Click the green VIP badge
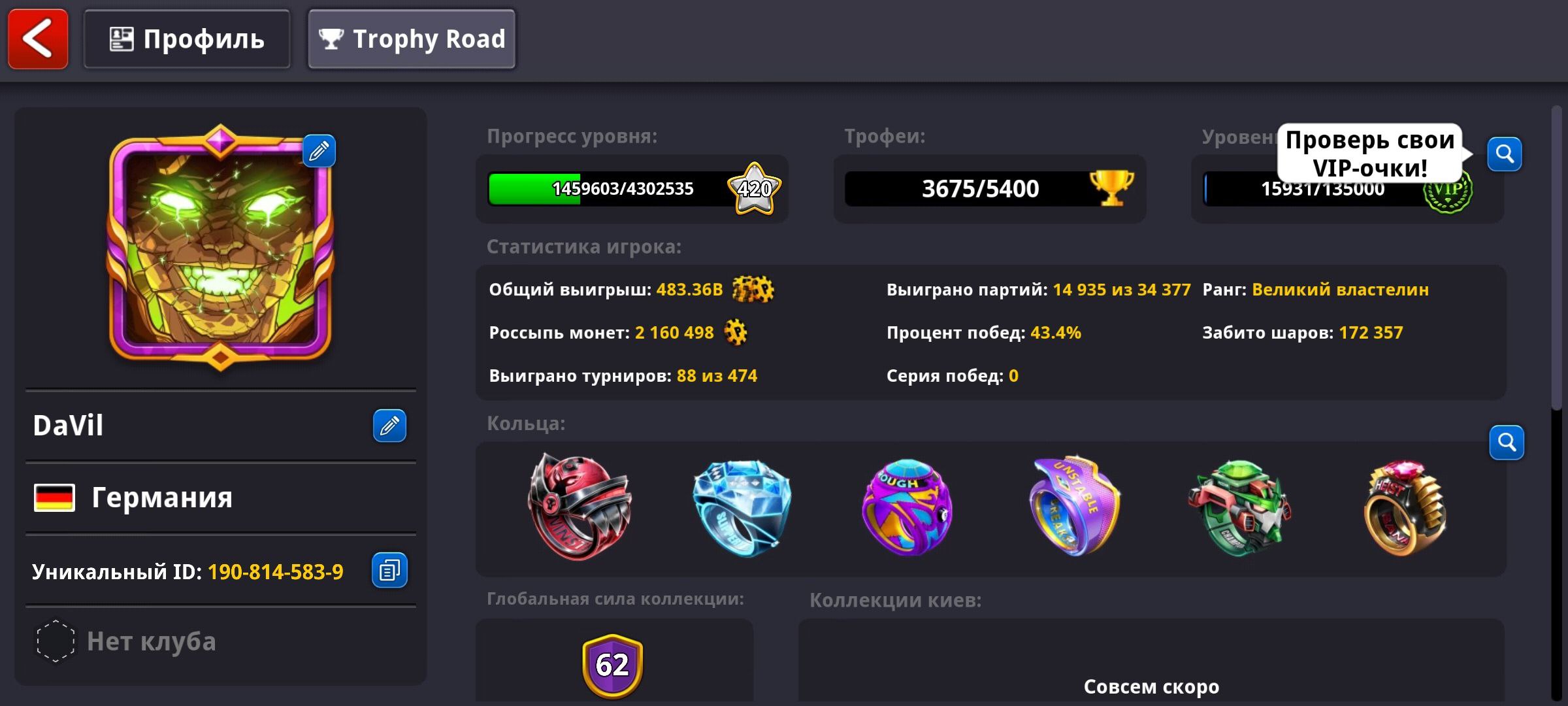Viewport: 1568px width, 706px height. coord(1448,191)
